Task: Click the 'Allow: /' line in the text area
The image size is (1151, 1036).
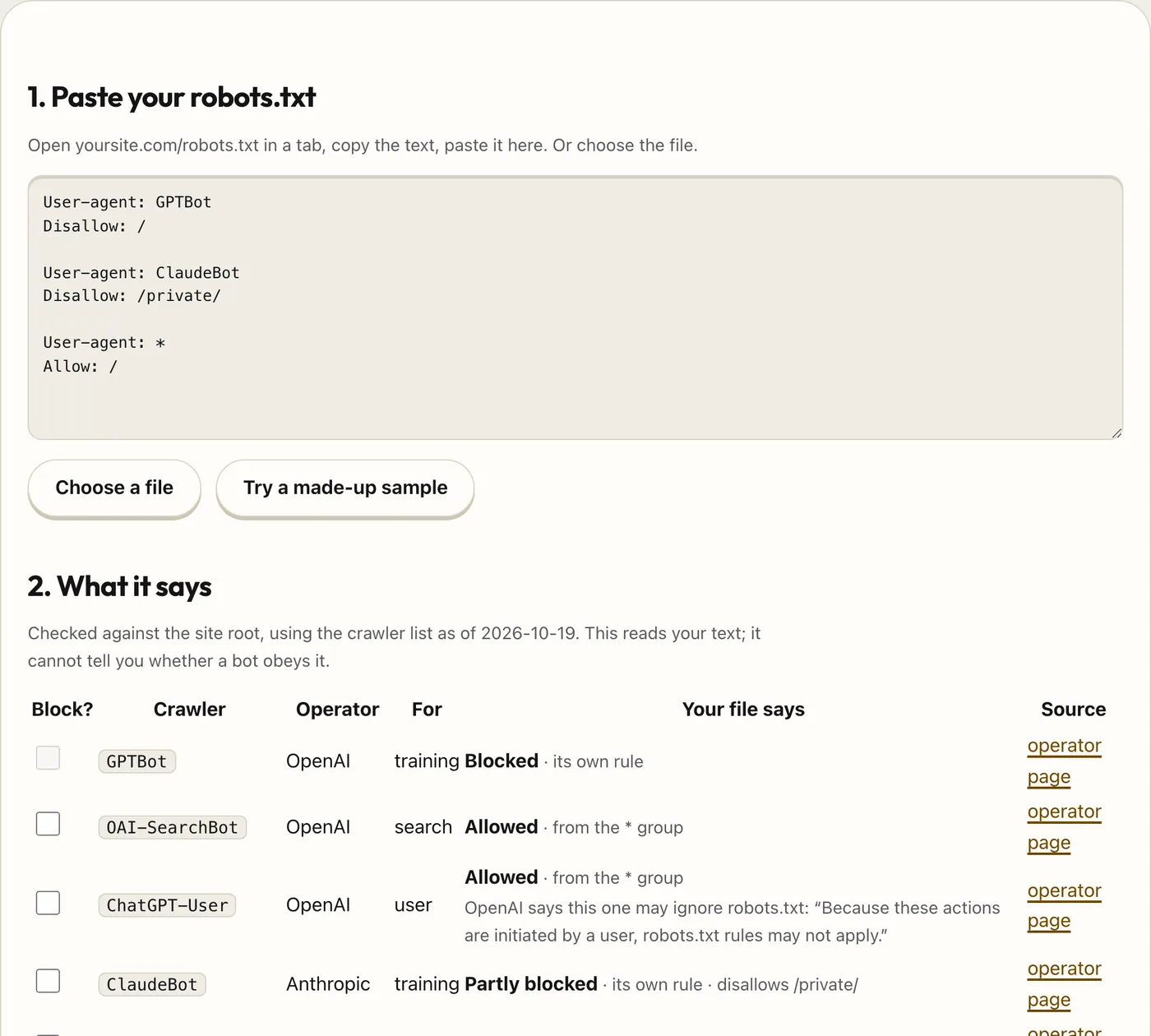Action: 81,367
